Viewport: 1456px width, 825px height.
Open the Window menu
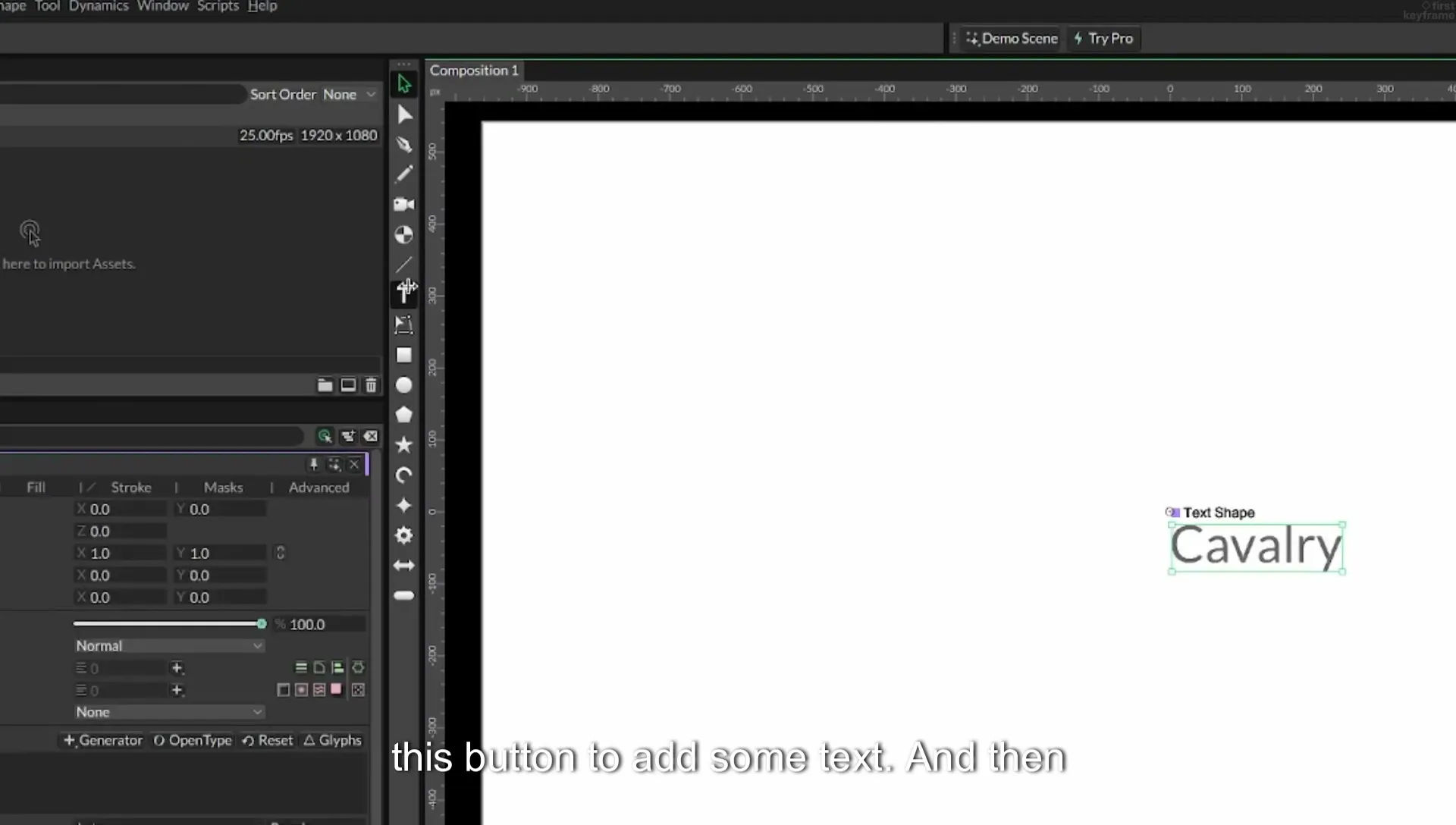[x=163, y=6]
